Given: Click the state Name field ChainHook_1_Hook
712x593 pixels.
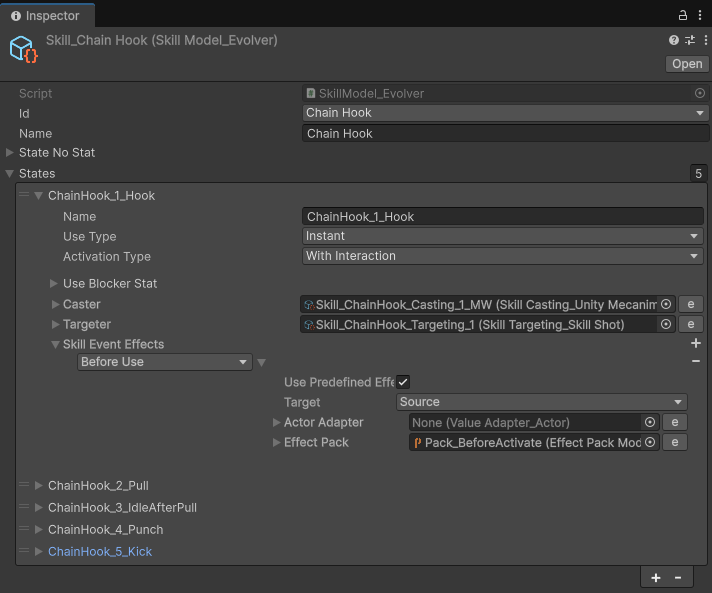Looking at the screenshot, I should point(503,217).
